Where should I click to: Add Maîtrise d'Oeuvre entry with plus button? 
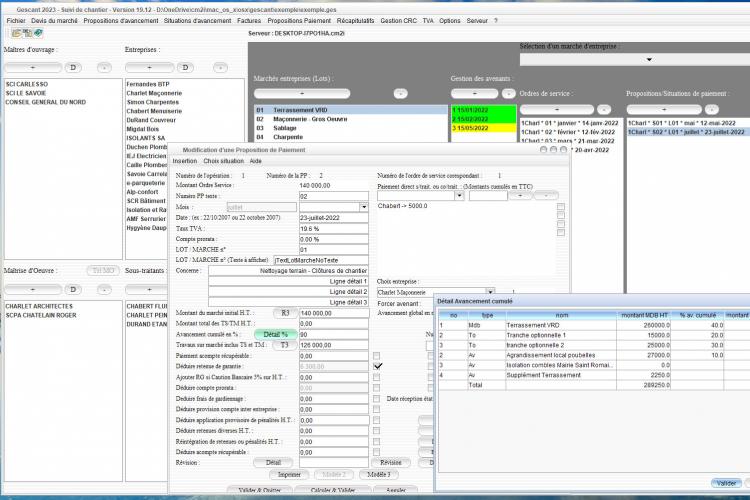click(x=33, y=289)
